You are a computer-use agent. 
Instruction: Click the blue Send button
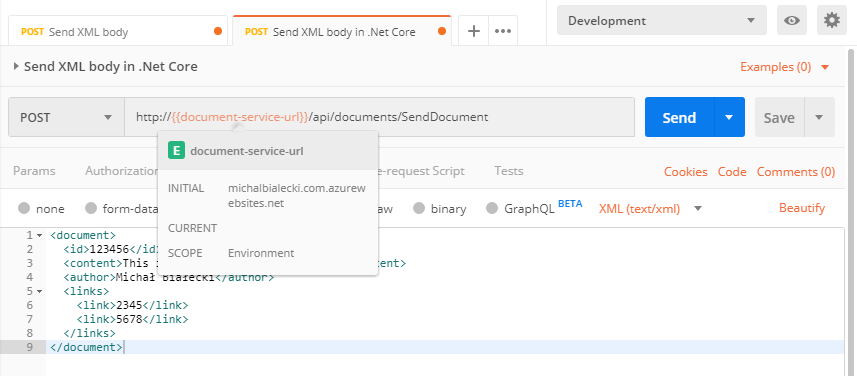click(679, 117)
